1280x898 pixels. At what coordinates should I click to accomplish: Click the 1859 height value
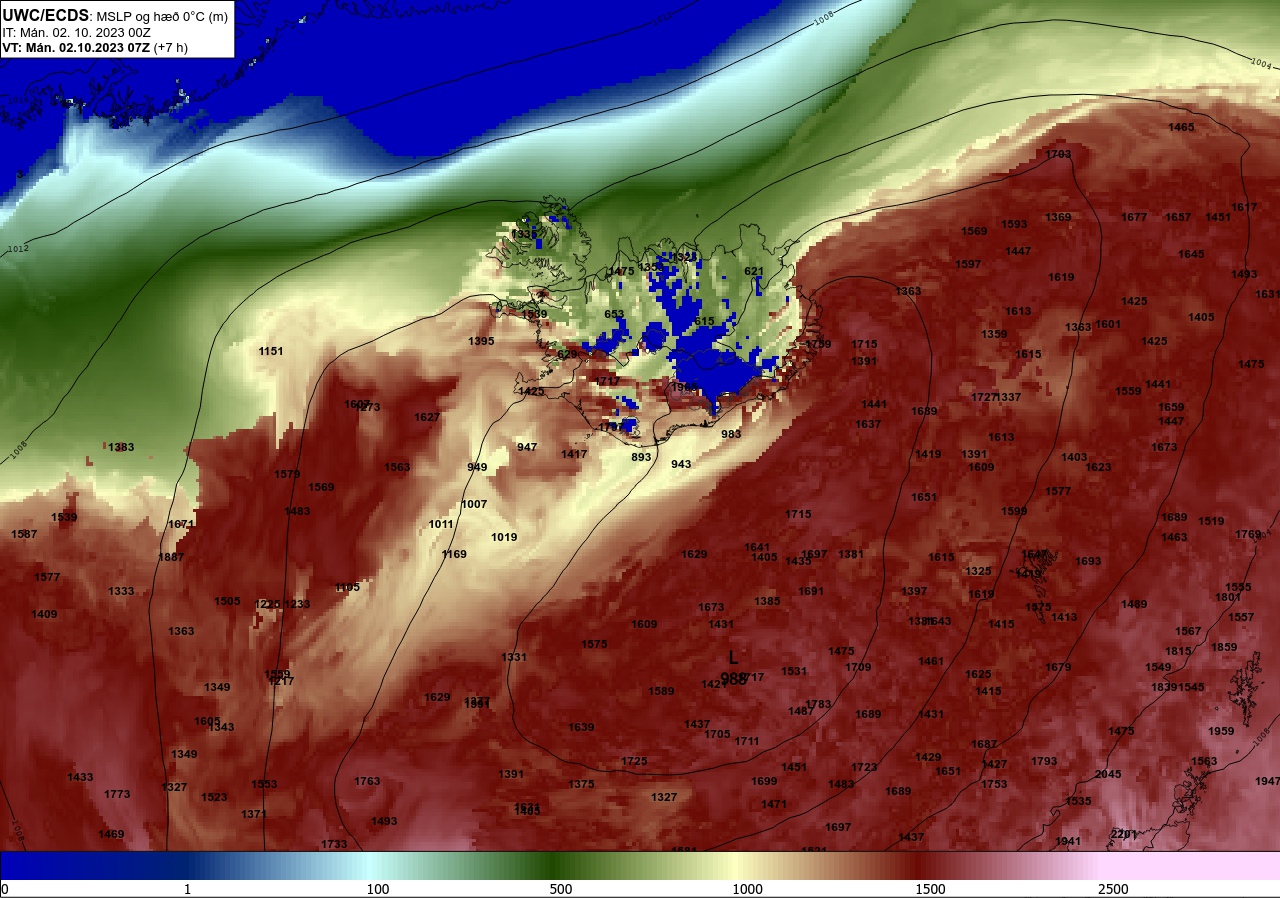click(x=1224, y=647)
